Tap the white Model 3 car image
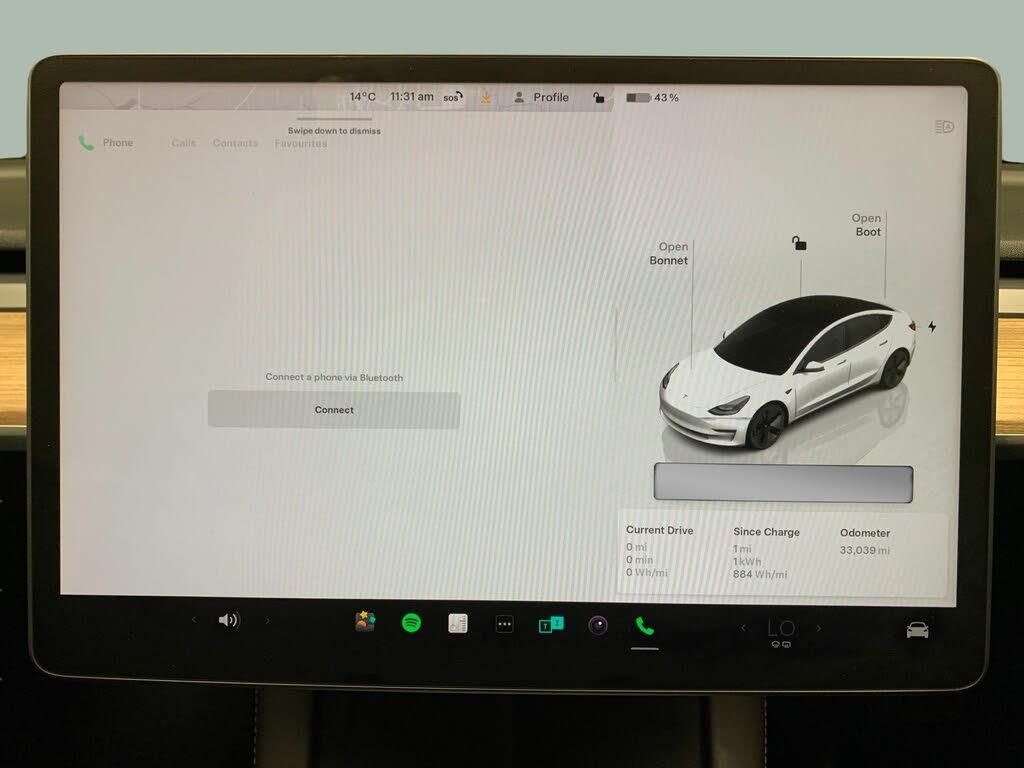 click(788, 372)
